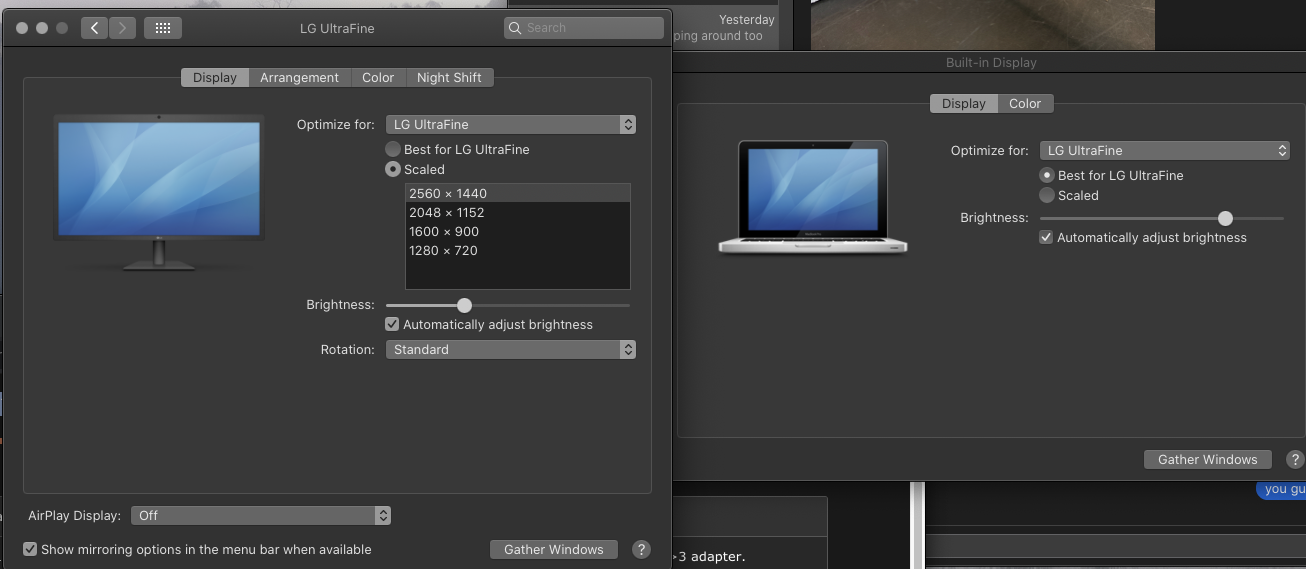Click Gather Windows in LG UltraFine window
This screenshot has height=569, width=1306.
pos(554,549)
